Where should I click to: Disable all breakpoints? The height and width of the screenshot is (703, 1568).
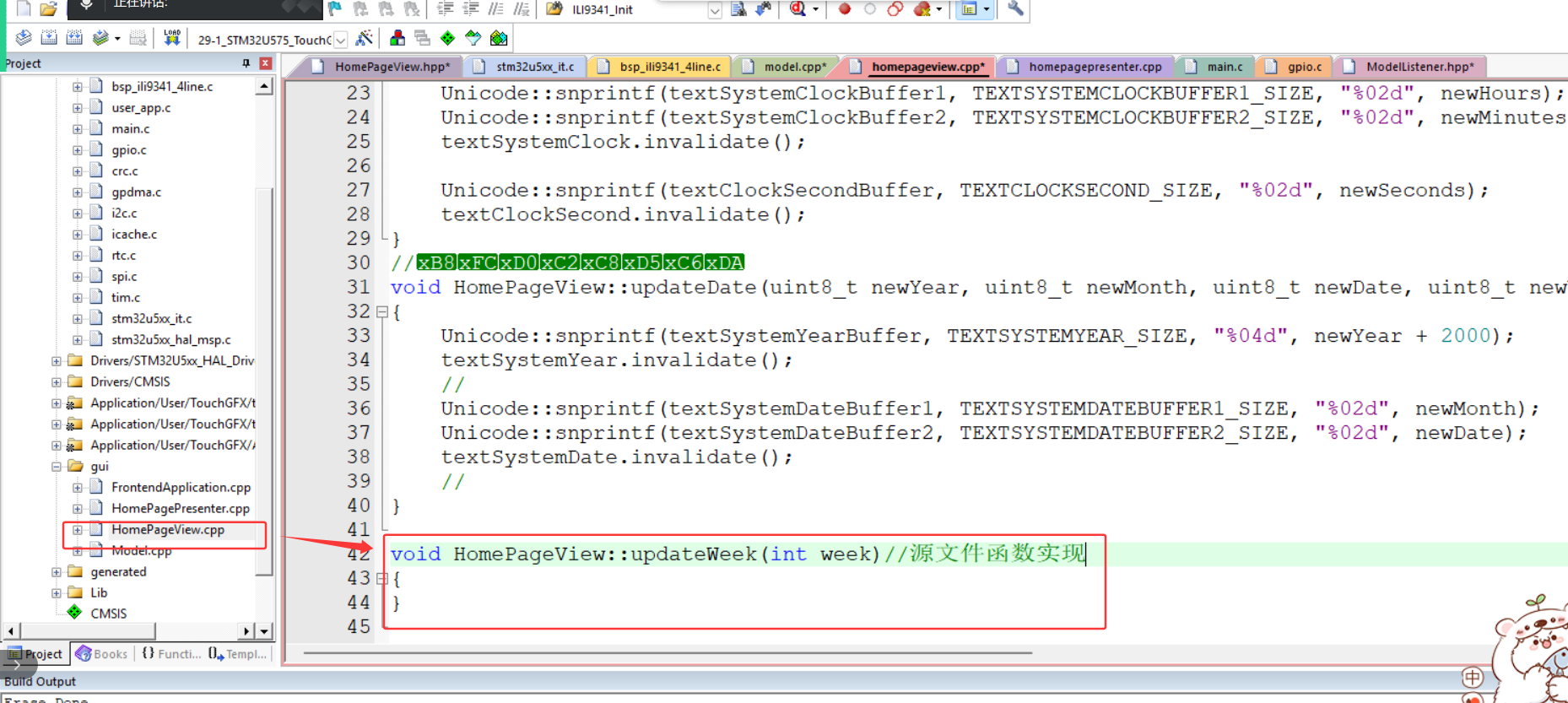coord(895,8)
